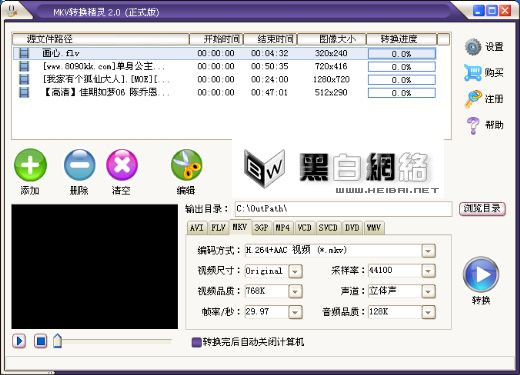Click the start time (开始时间) column header
This screenshot has width=520, height=375.
(216, 39)
